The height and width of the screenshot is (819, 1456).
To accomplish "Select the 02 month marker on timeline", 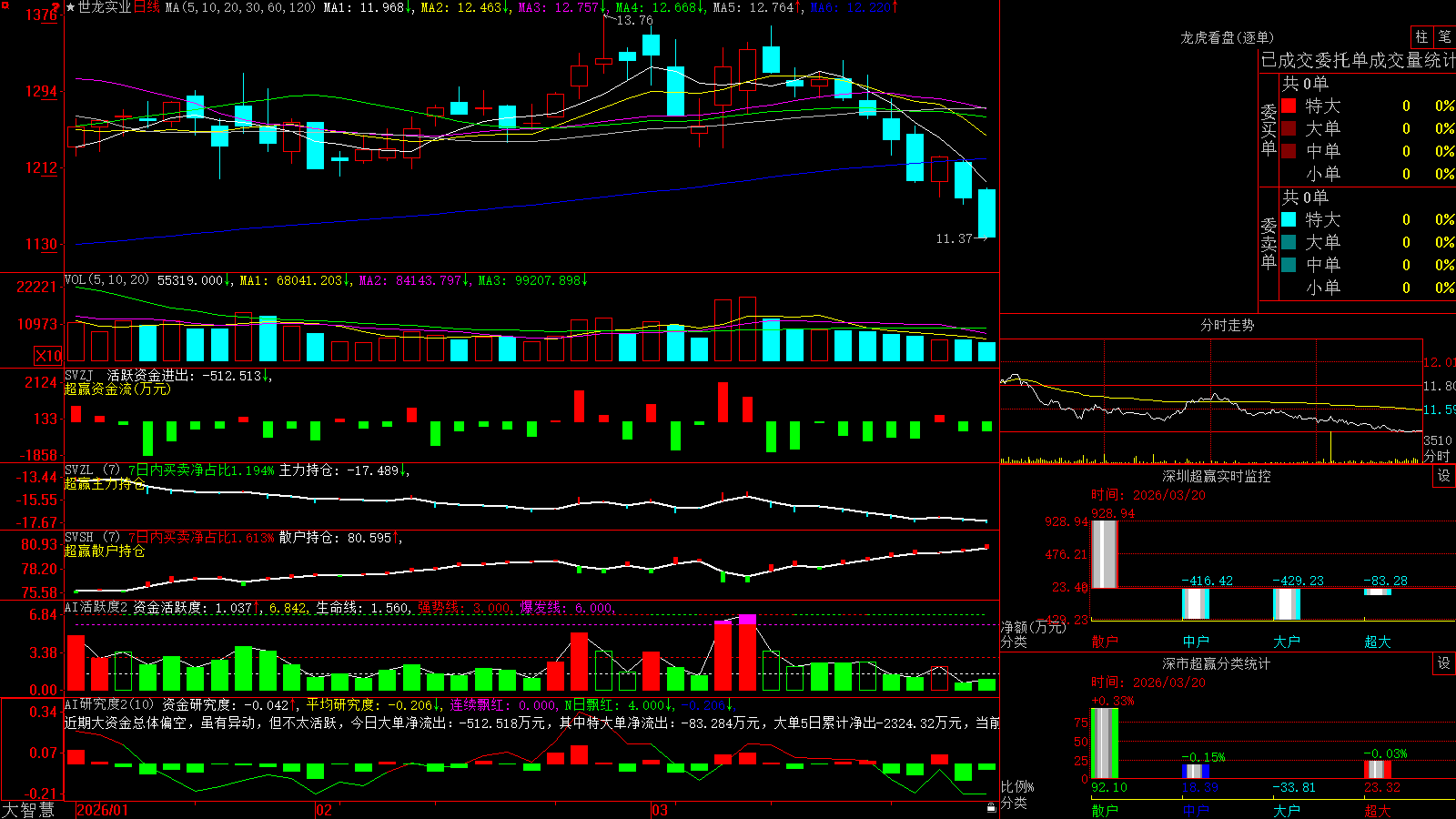I will coord(323,810).
